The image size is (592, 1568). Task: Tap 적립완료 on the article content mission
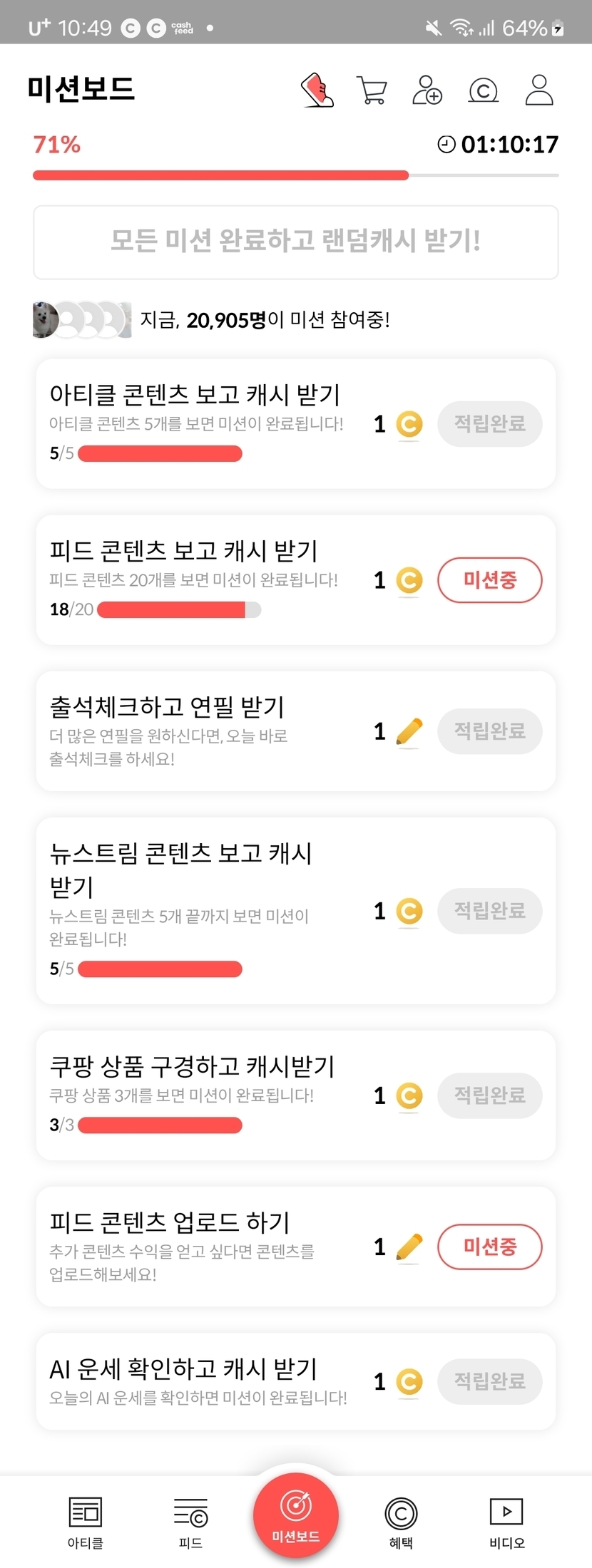[490, 424]
